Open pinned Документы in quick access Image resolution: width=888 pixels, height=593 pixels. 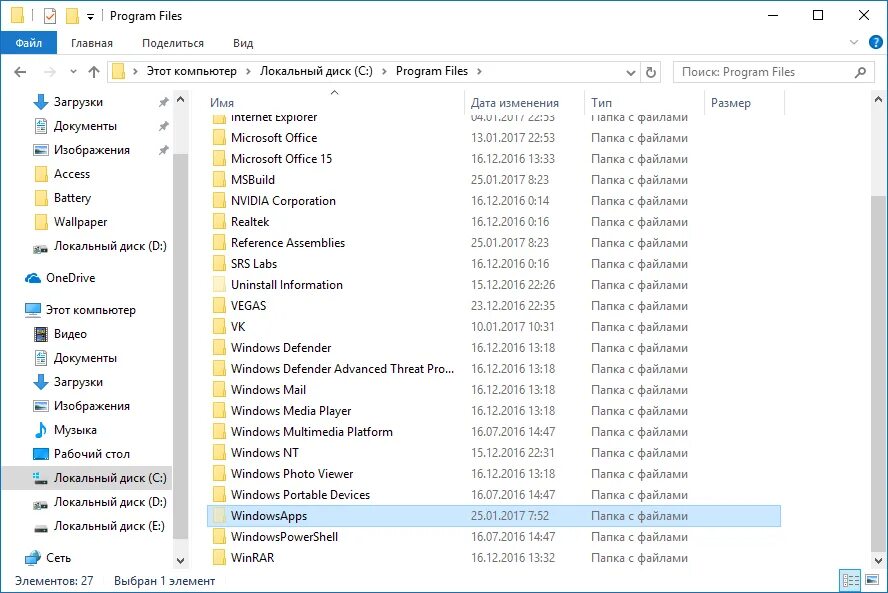pyautogui.click(x=85, y=126)
